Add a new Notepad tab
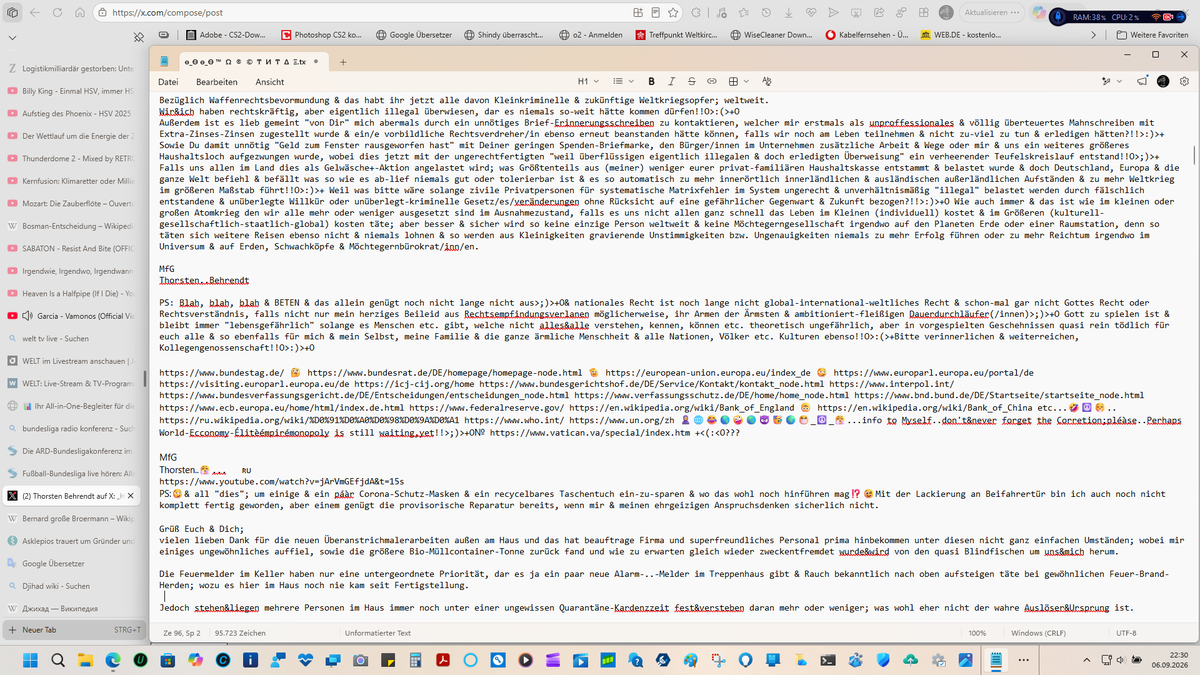1200x675 pixels. click(343, 61)
